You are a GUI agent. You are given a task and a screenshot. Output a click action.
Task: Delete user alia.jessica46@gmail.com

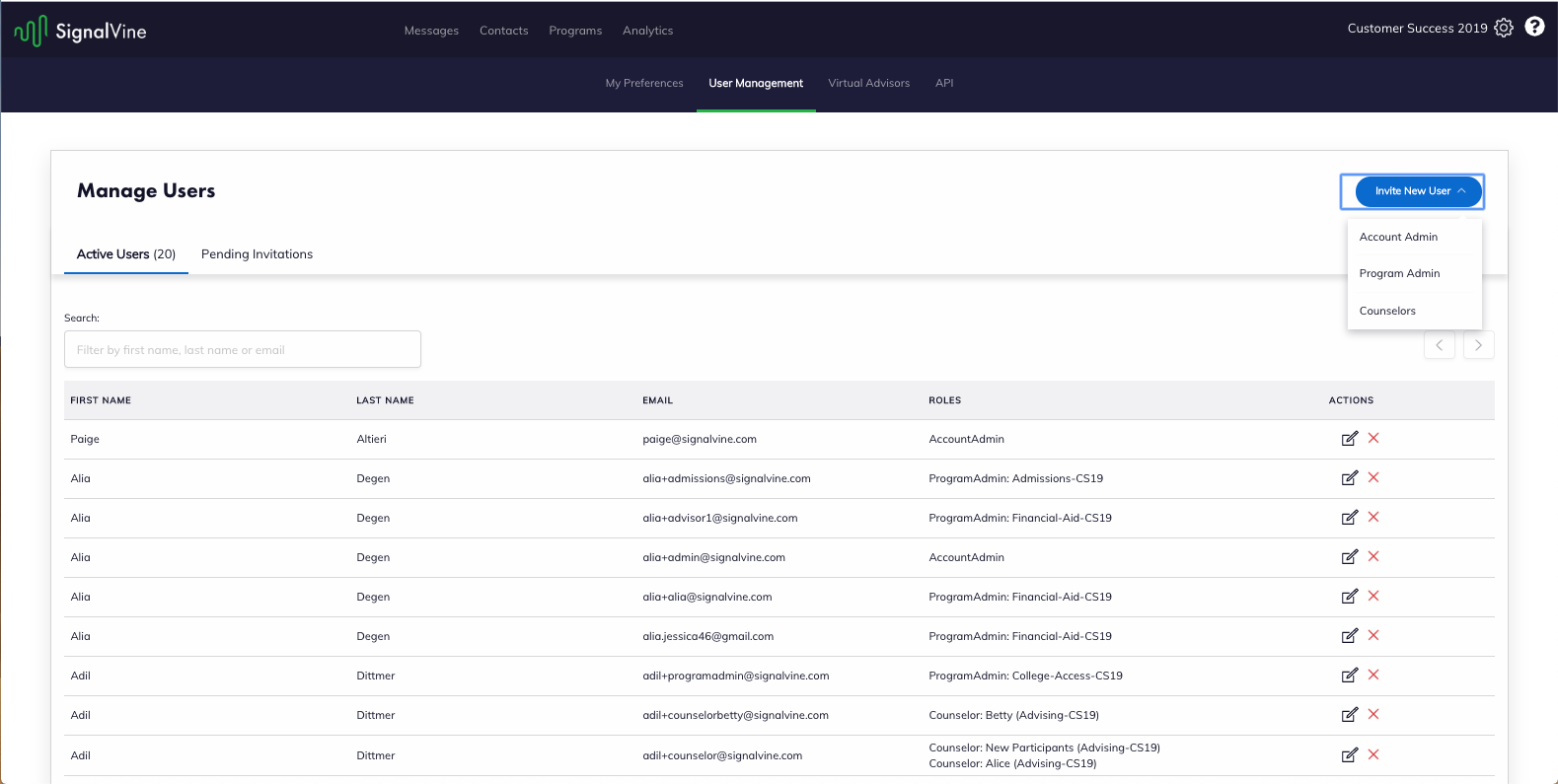(1373, 635)
